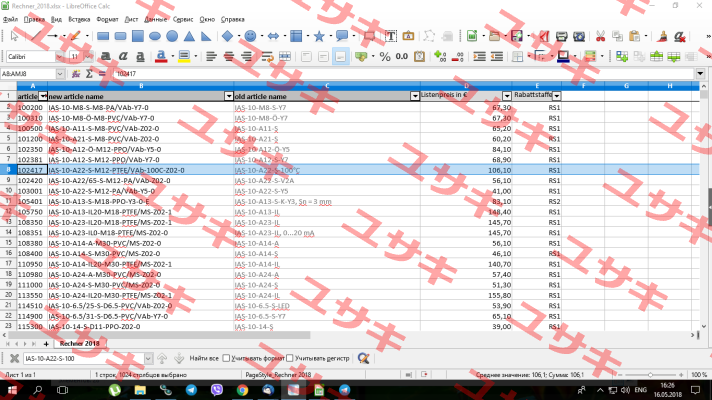The width and height of the screenshot is (712, 400).
Task: Open the Данные menu
Action: [x=155, y=20]
